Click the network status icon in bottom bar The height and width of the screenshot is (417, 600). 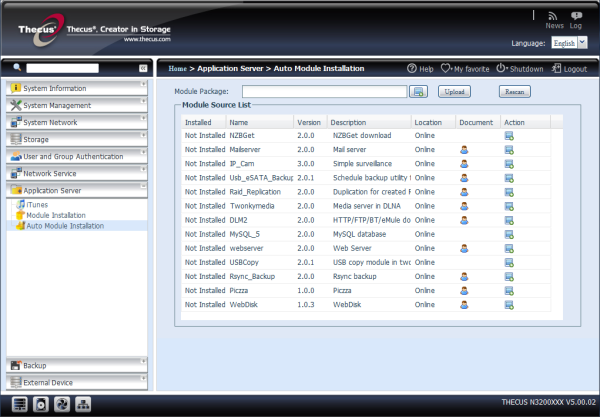[x=84, y=405]
